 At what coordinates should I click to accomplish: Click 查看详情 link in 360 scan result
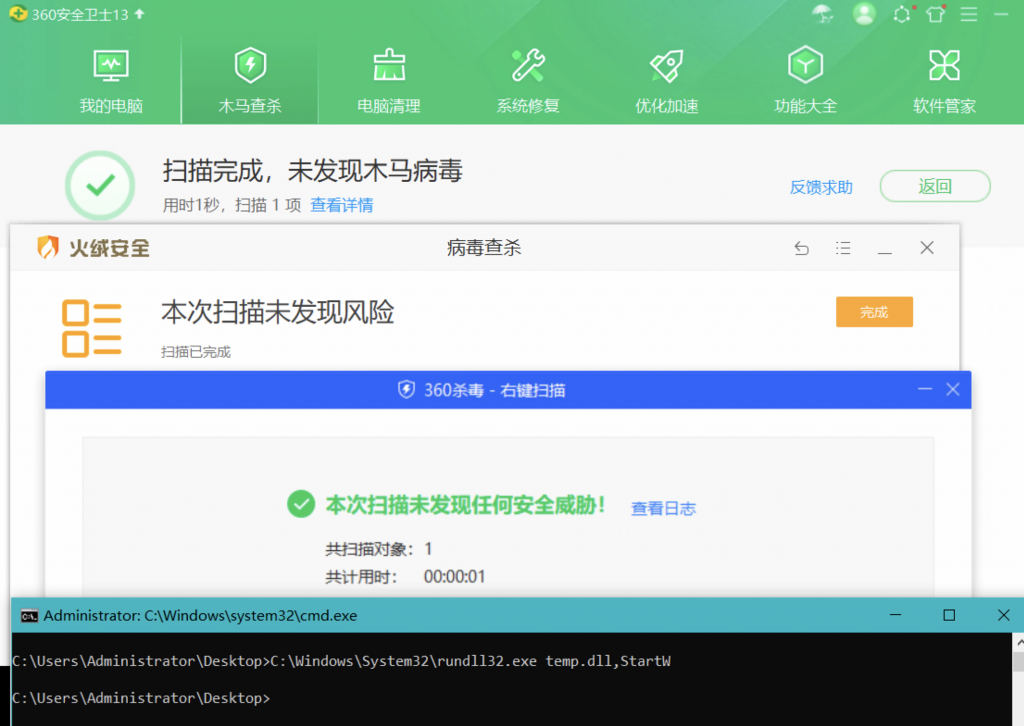(x=342, y=205)
